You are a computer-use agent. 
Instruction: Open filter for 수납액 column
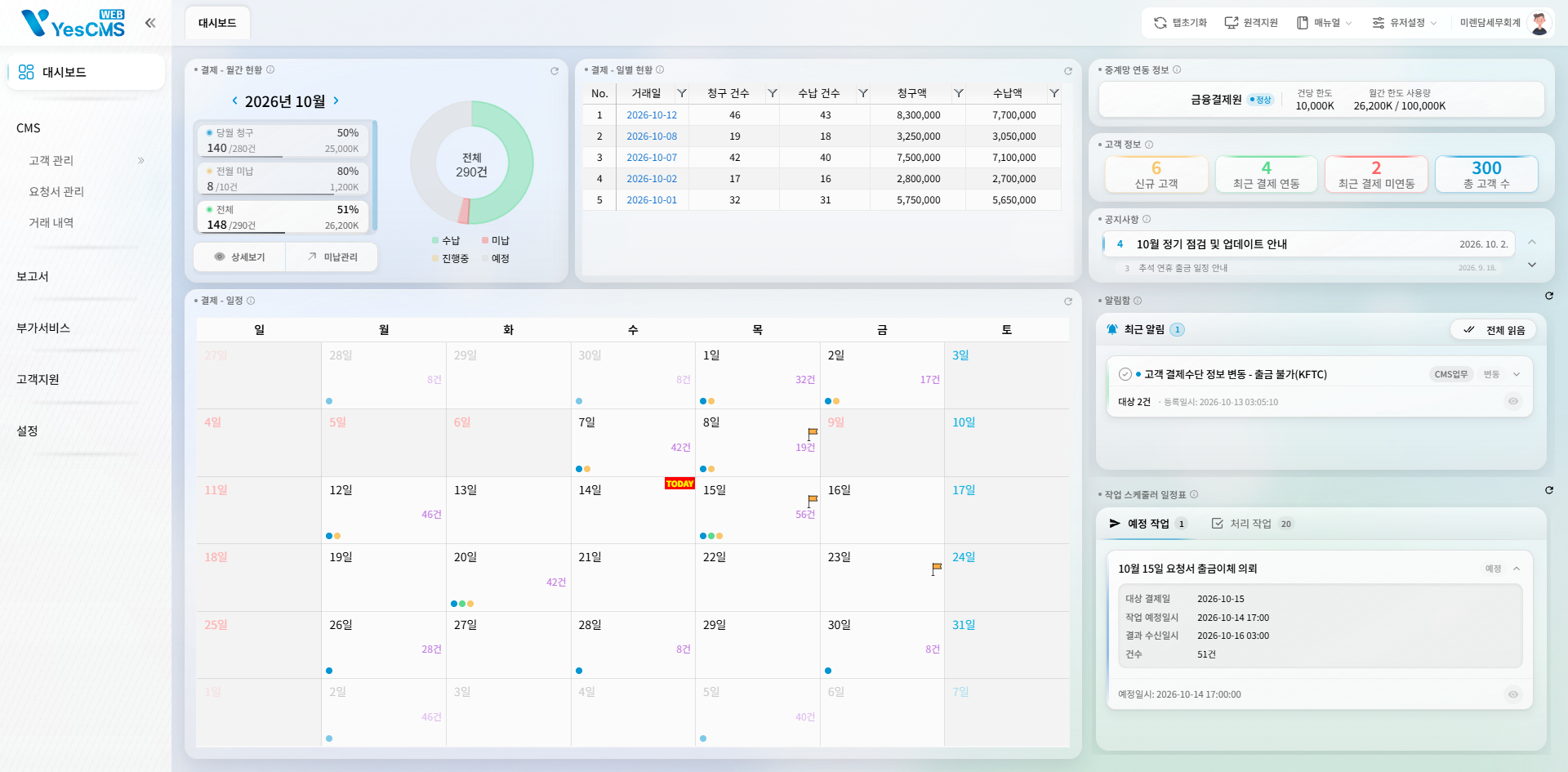[1054, 93]
